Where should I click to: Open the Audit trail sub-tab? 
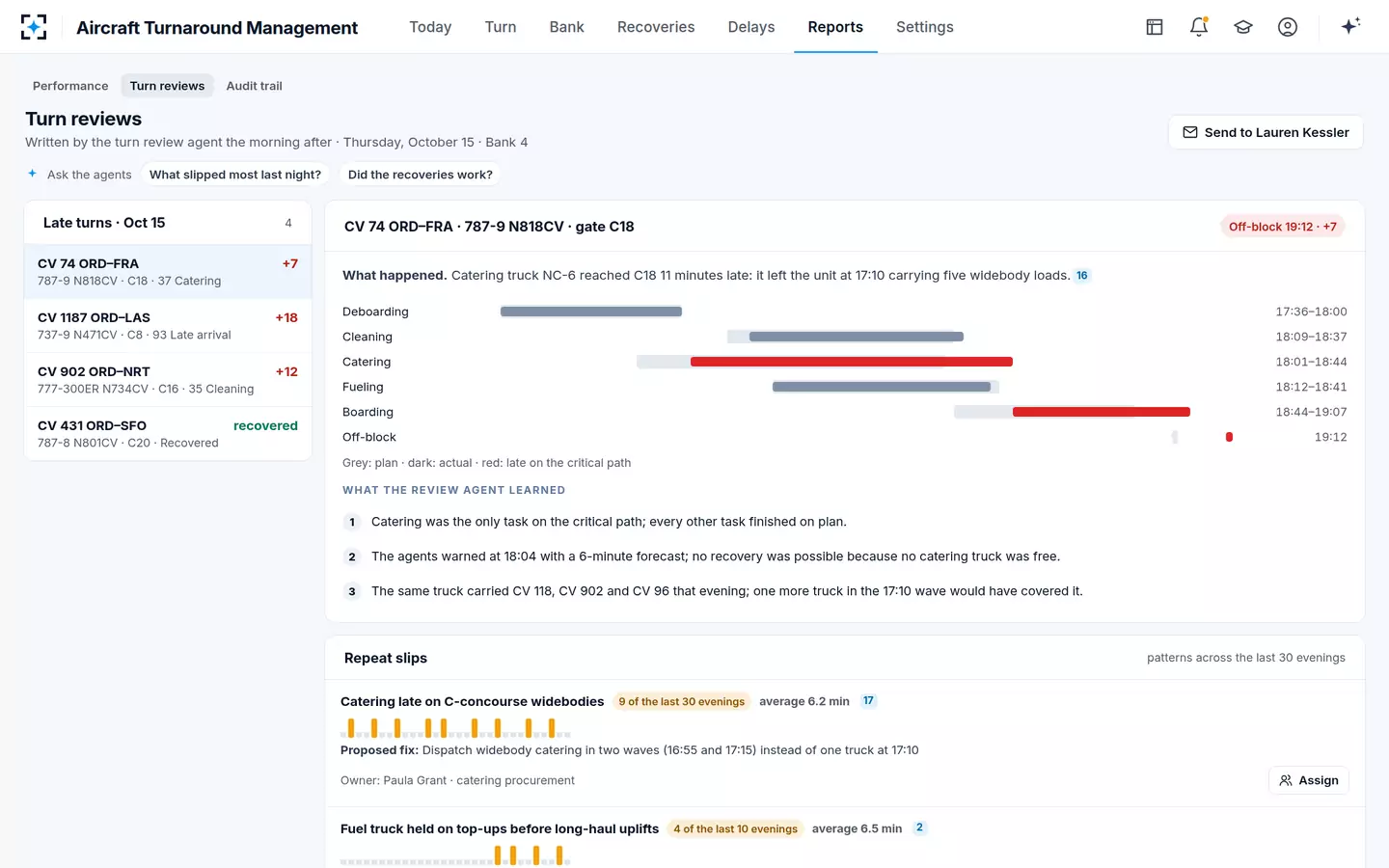255,86
